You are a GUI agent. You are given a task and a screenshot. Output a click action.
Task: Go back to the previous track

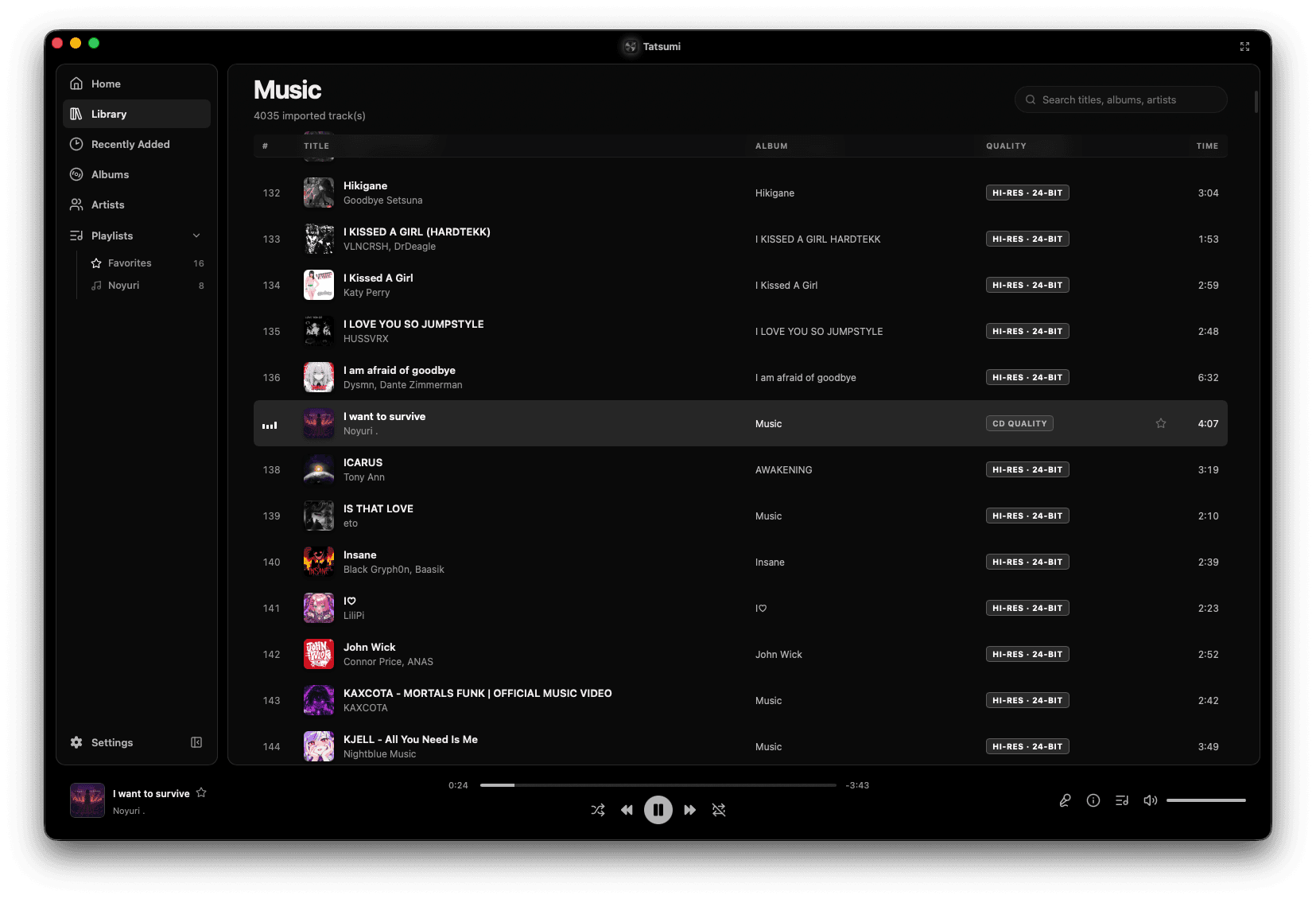pyautogui.click(x=627, y=810)
